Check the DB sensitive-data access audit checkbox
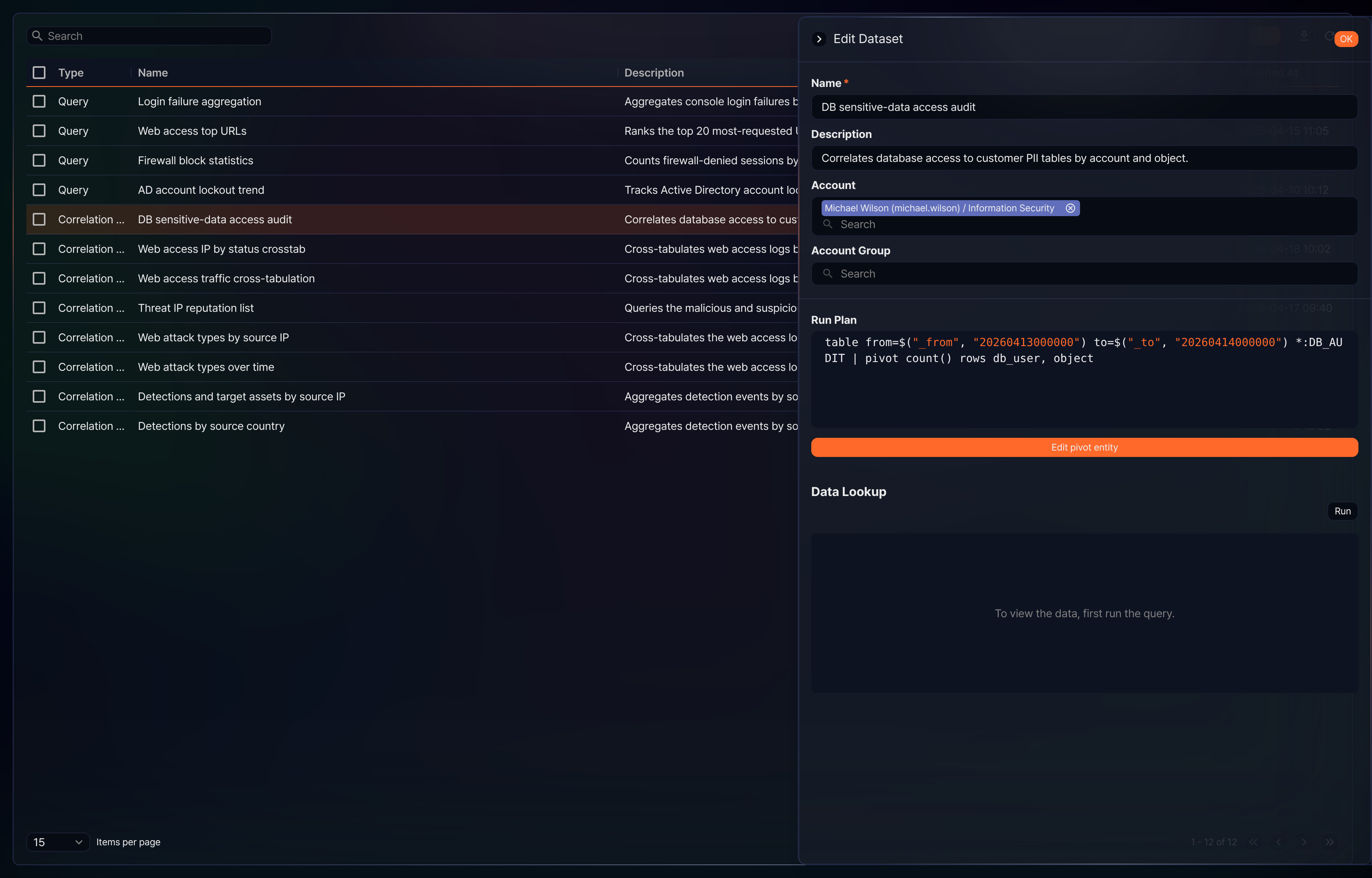Screen dimensions: 1372x878 coord(39,219)
